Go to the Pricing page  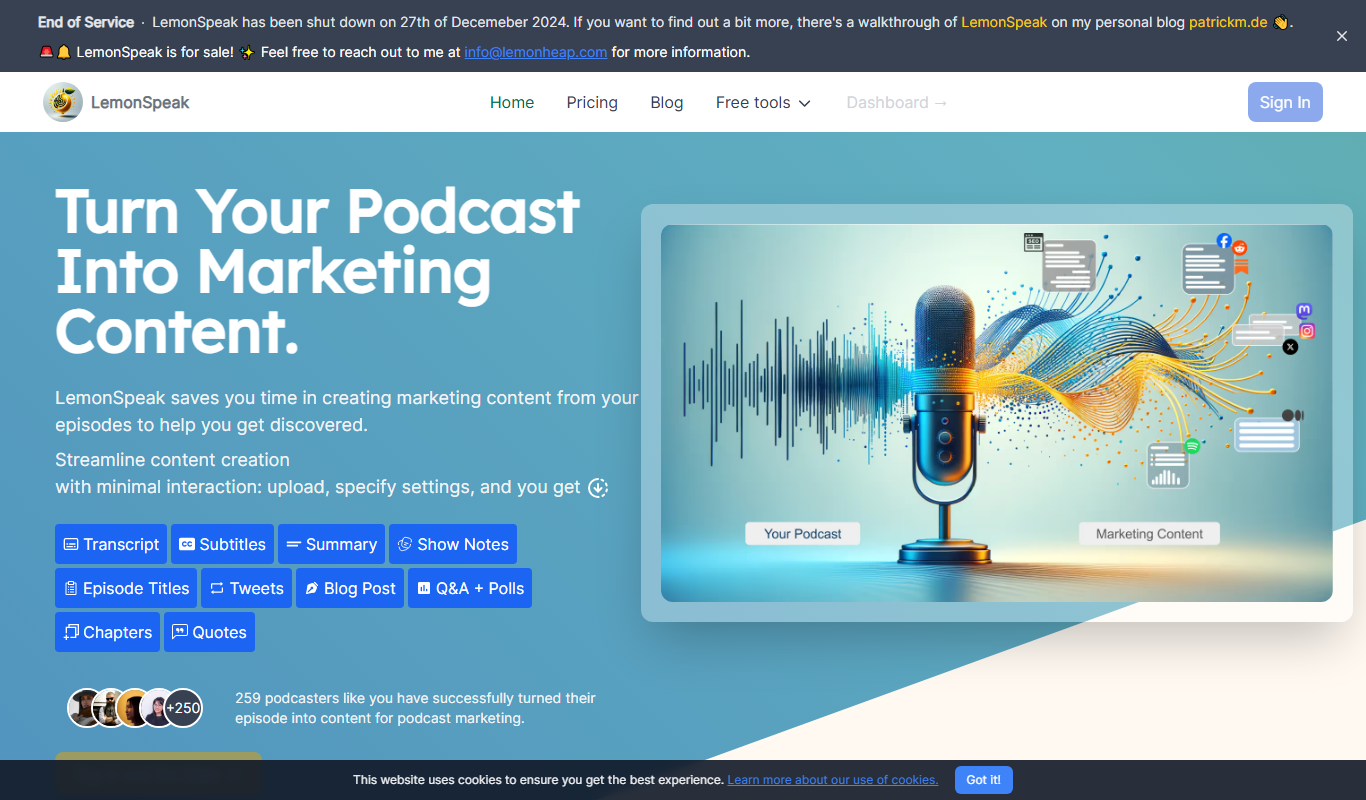pyautogui.click(x=592, y=102)
